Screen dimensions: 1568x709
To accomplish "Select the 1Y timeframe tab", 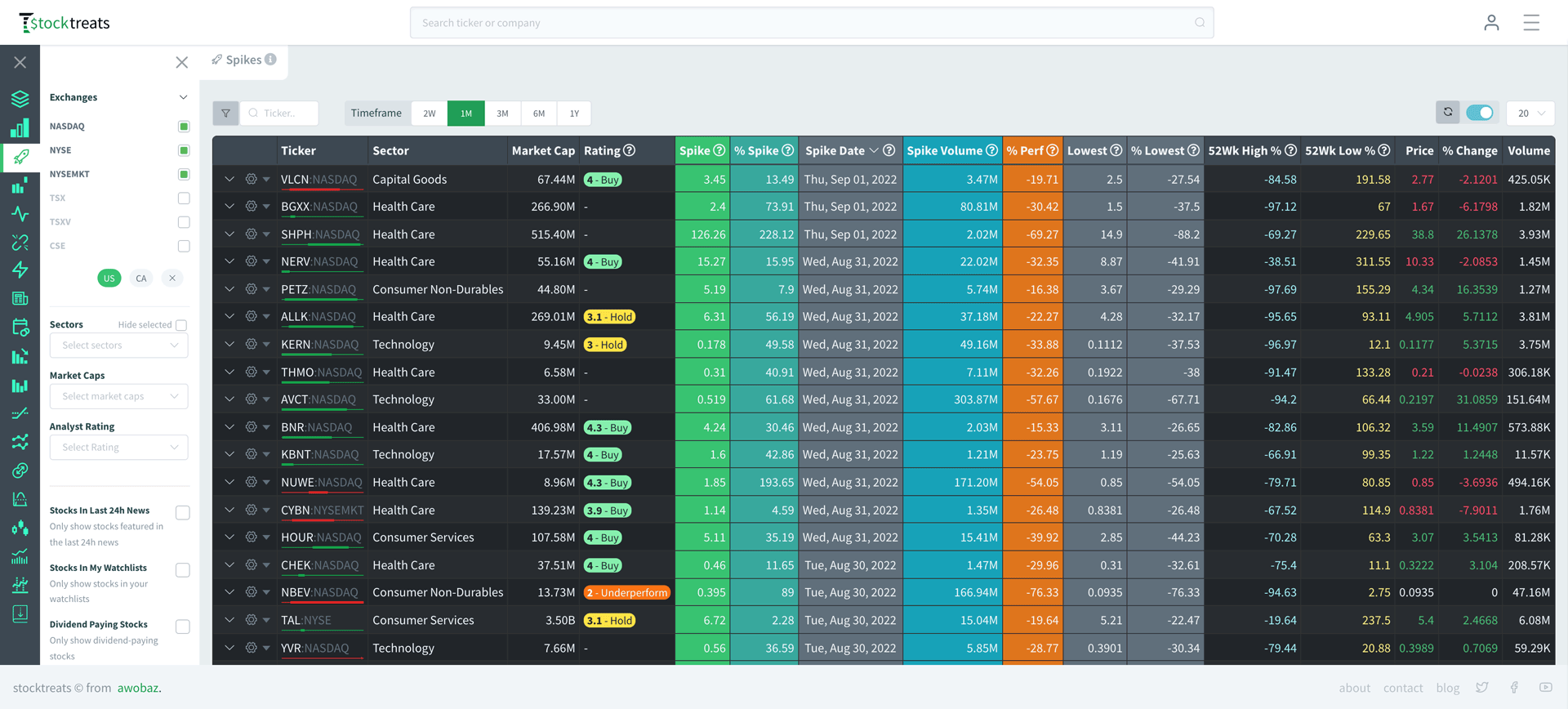I will [574, 114].
